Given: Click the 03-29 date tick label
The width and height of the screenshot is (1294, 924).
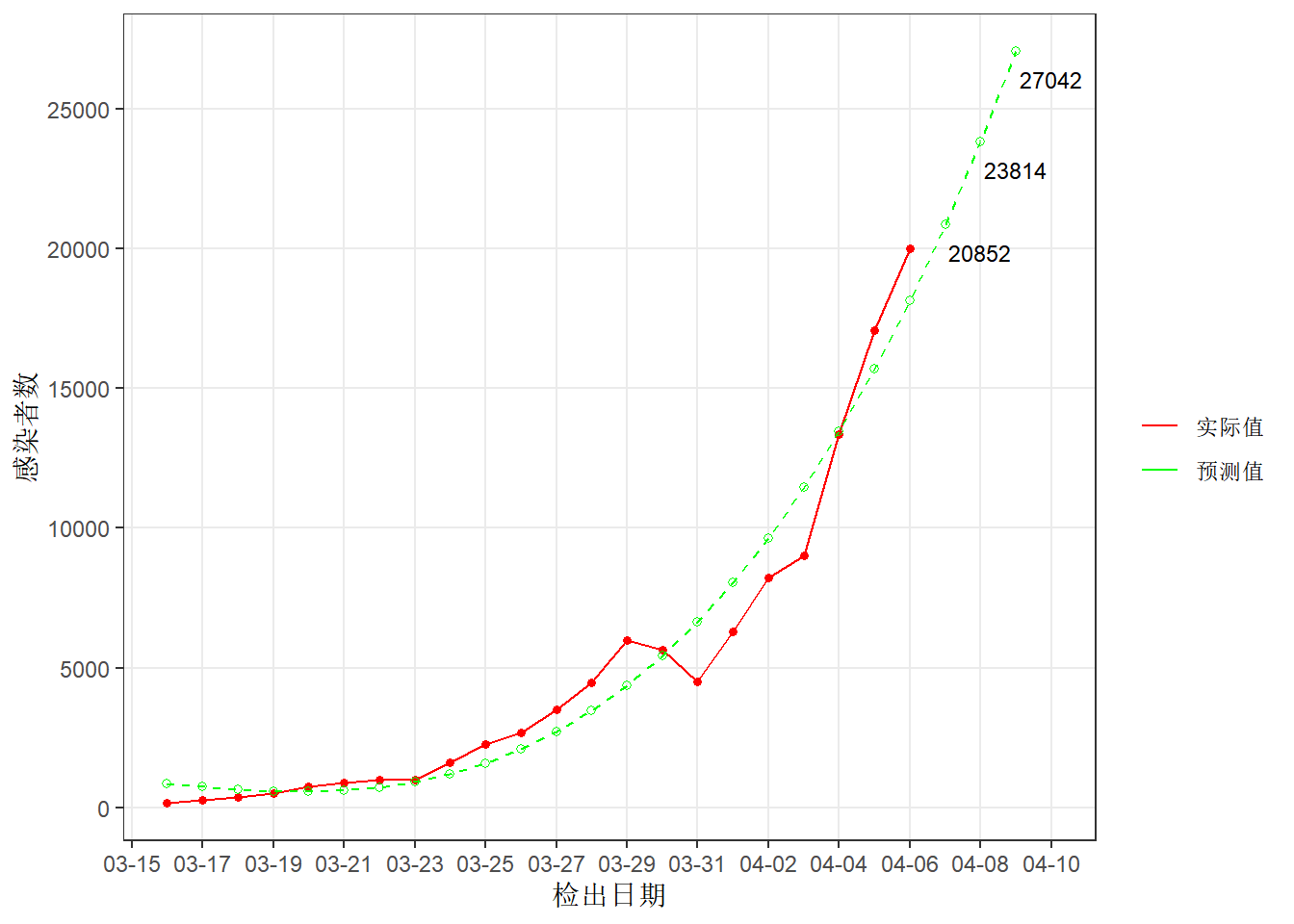Looking at the screenshot, I should pos(627,864).
